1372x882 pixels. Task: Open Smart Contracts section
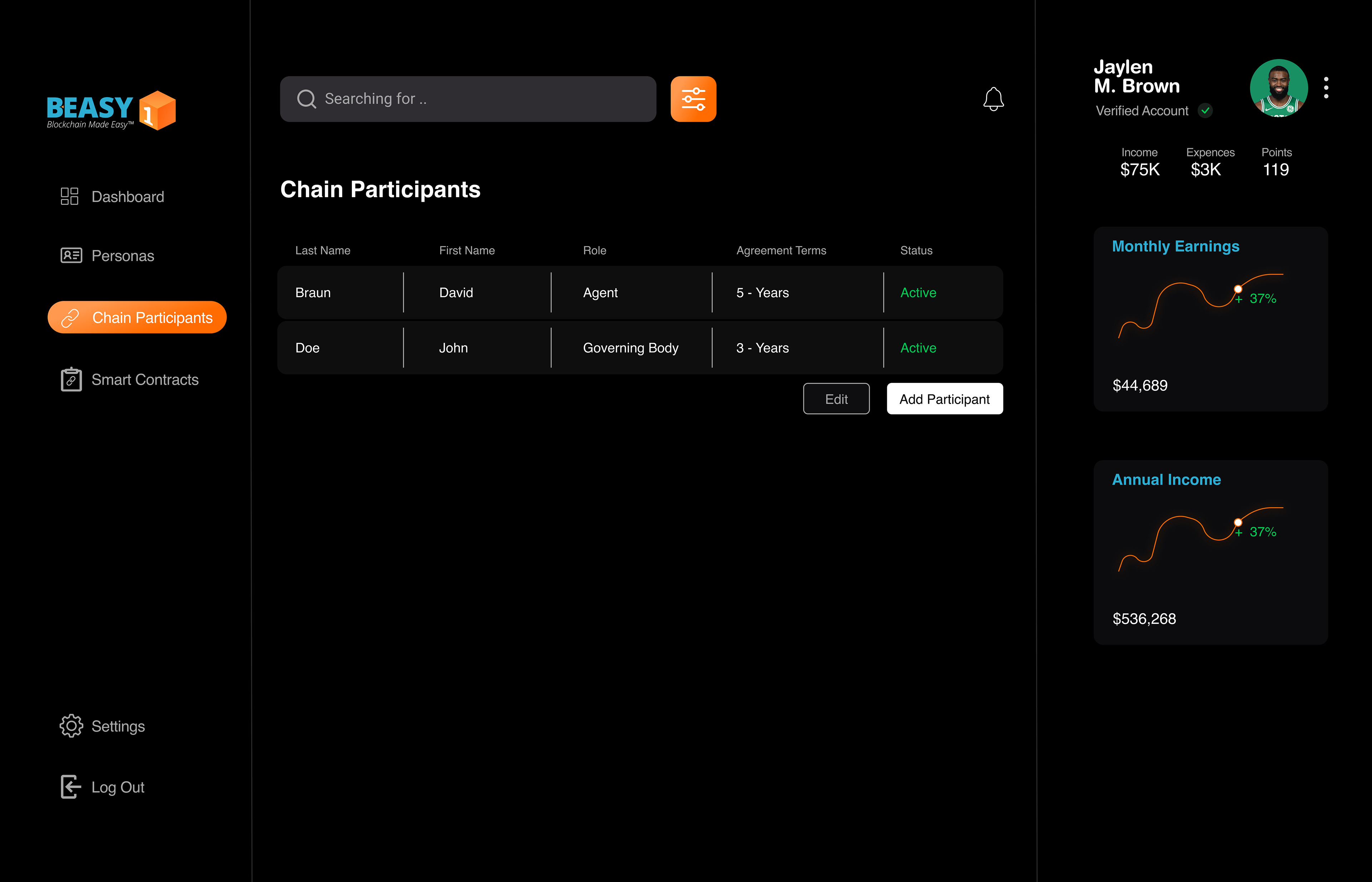tap(129, 380)
